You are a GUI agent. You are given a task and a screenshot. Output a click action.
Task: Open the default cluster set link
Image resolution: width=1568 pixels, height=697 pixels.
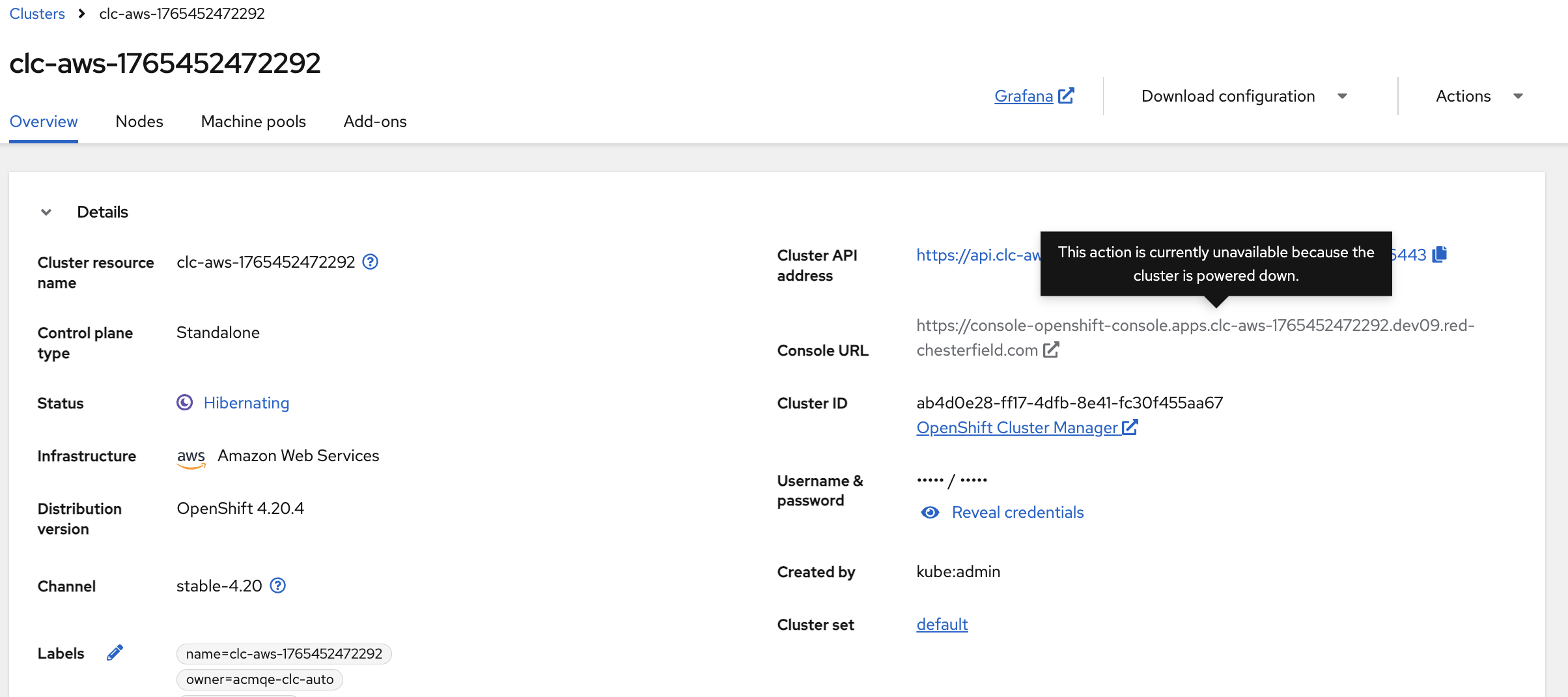coord(942,625)
